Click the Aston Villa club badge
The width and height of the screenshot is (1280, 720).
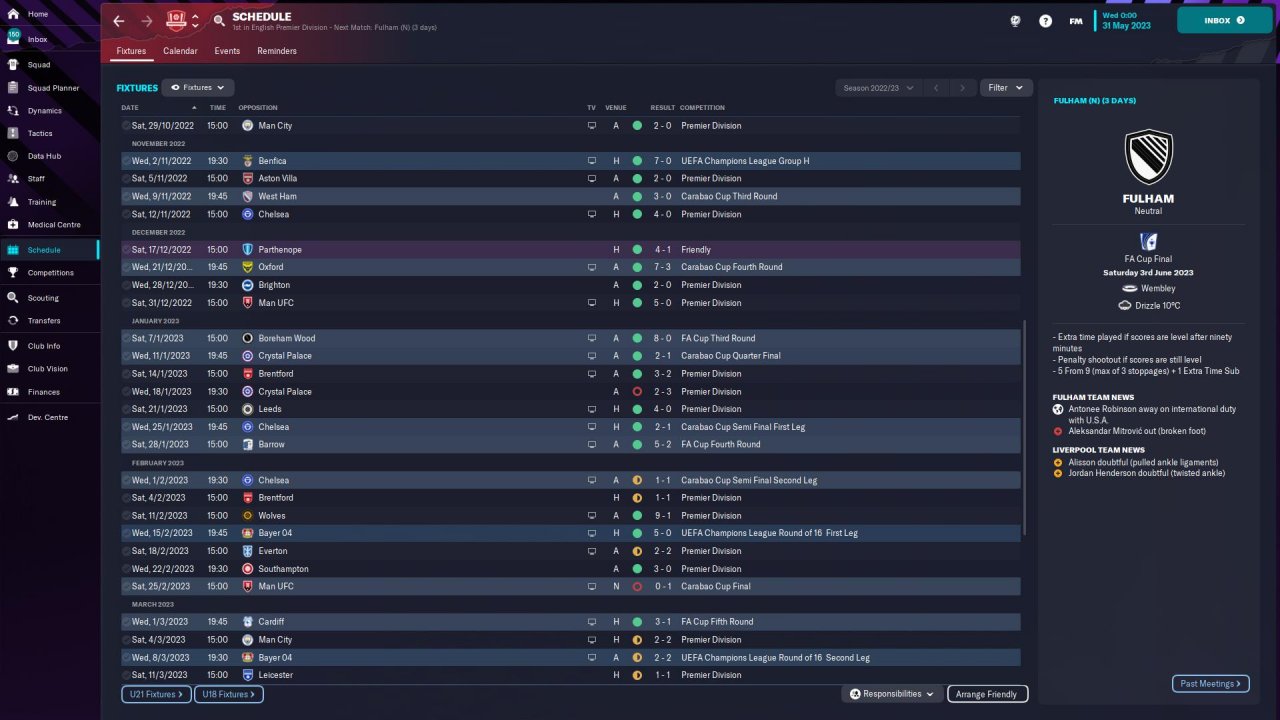248,178
